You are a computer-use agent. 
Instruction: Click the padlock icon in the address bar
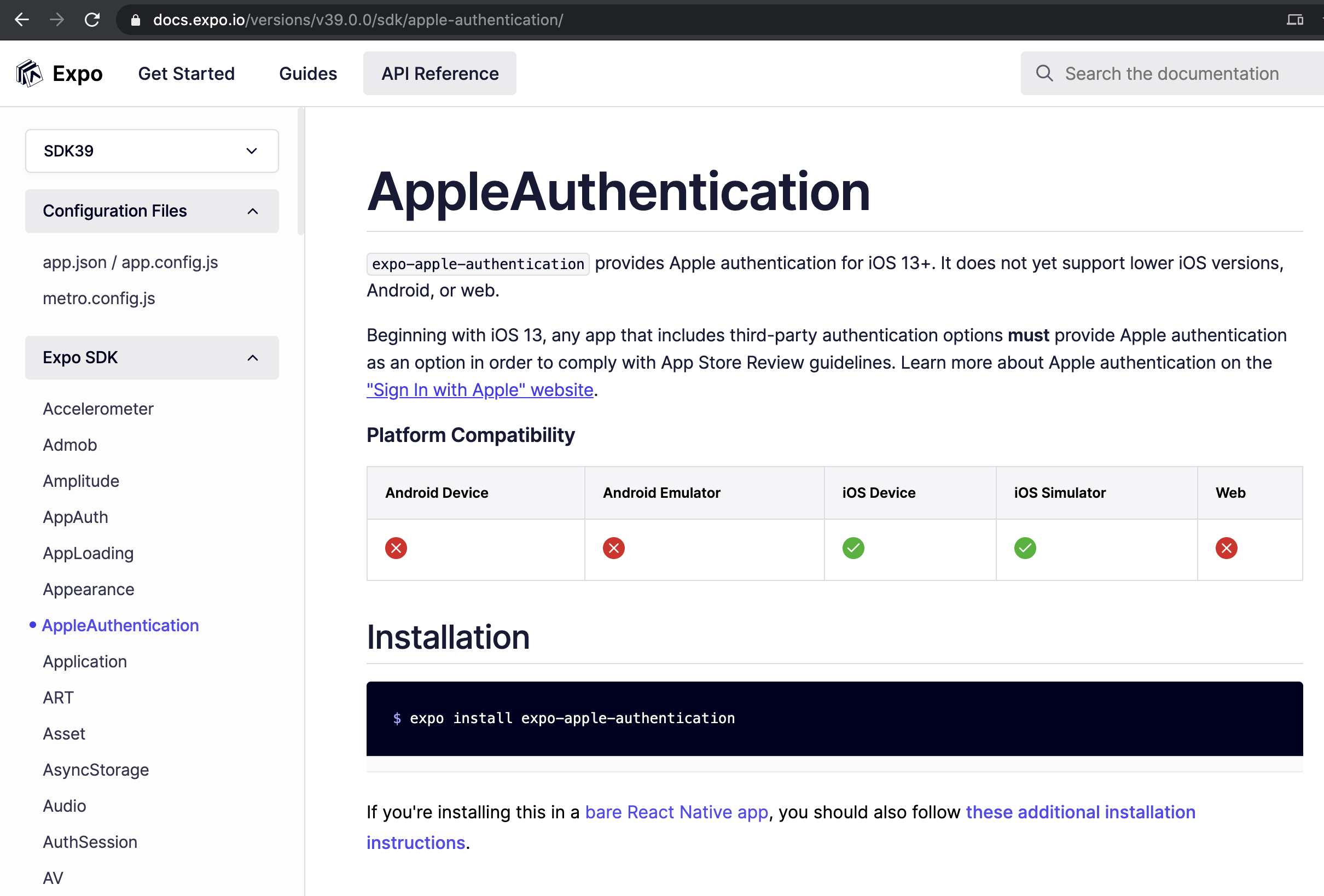click(135, 20)
